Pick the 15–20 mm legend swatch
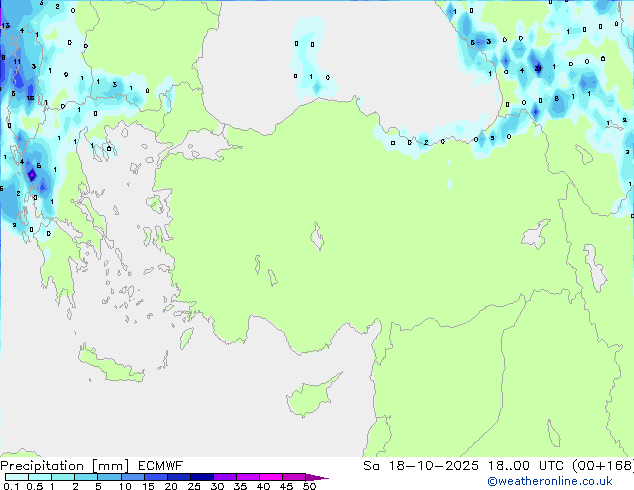The width and height of the screenshot is (634, 490). click(155, 477)
